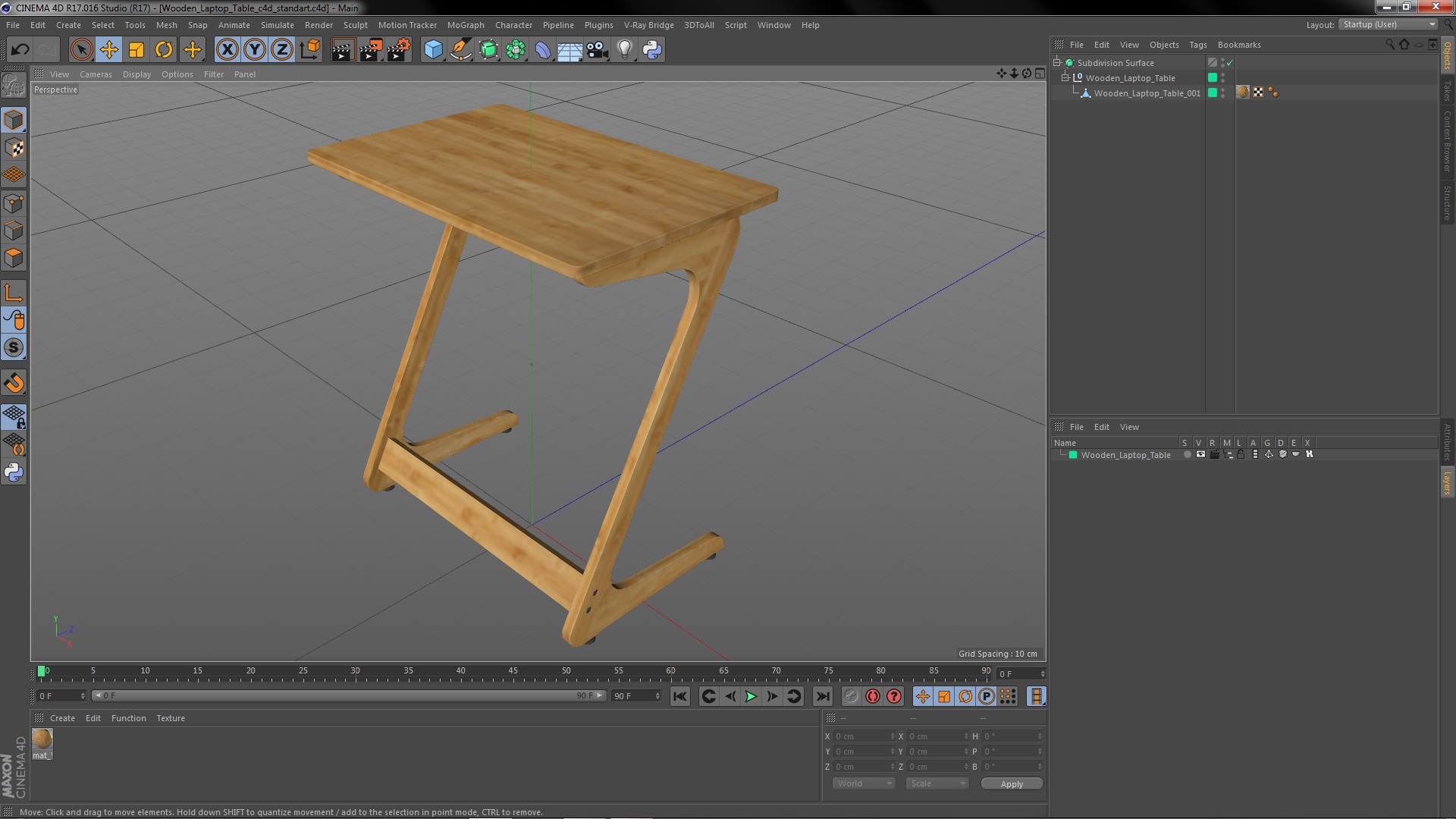Image resolution: width=1456 pixels, height=819 pixels.
Task: Add a Subdivision Surface generator
Action: click(x=488, y=50)
